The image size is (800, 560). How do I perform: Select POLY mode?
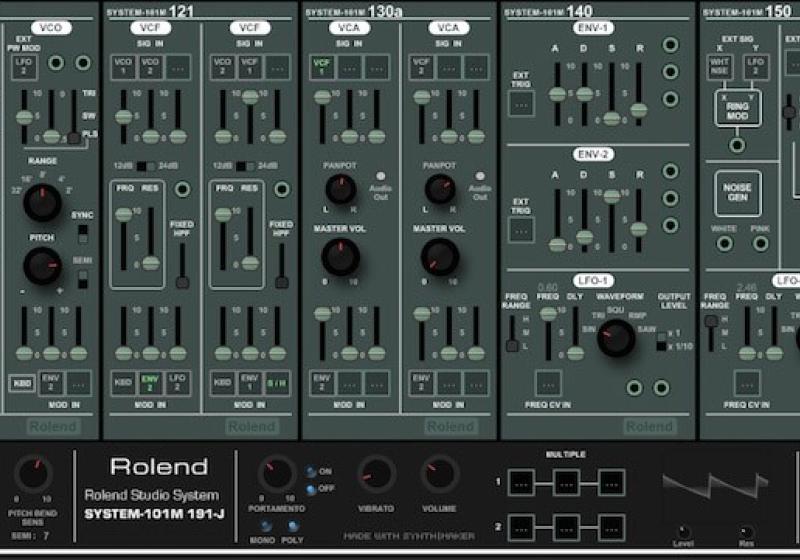coord(293,526)
